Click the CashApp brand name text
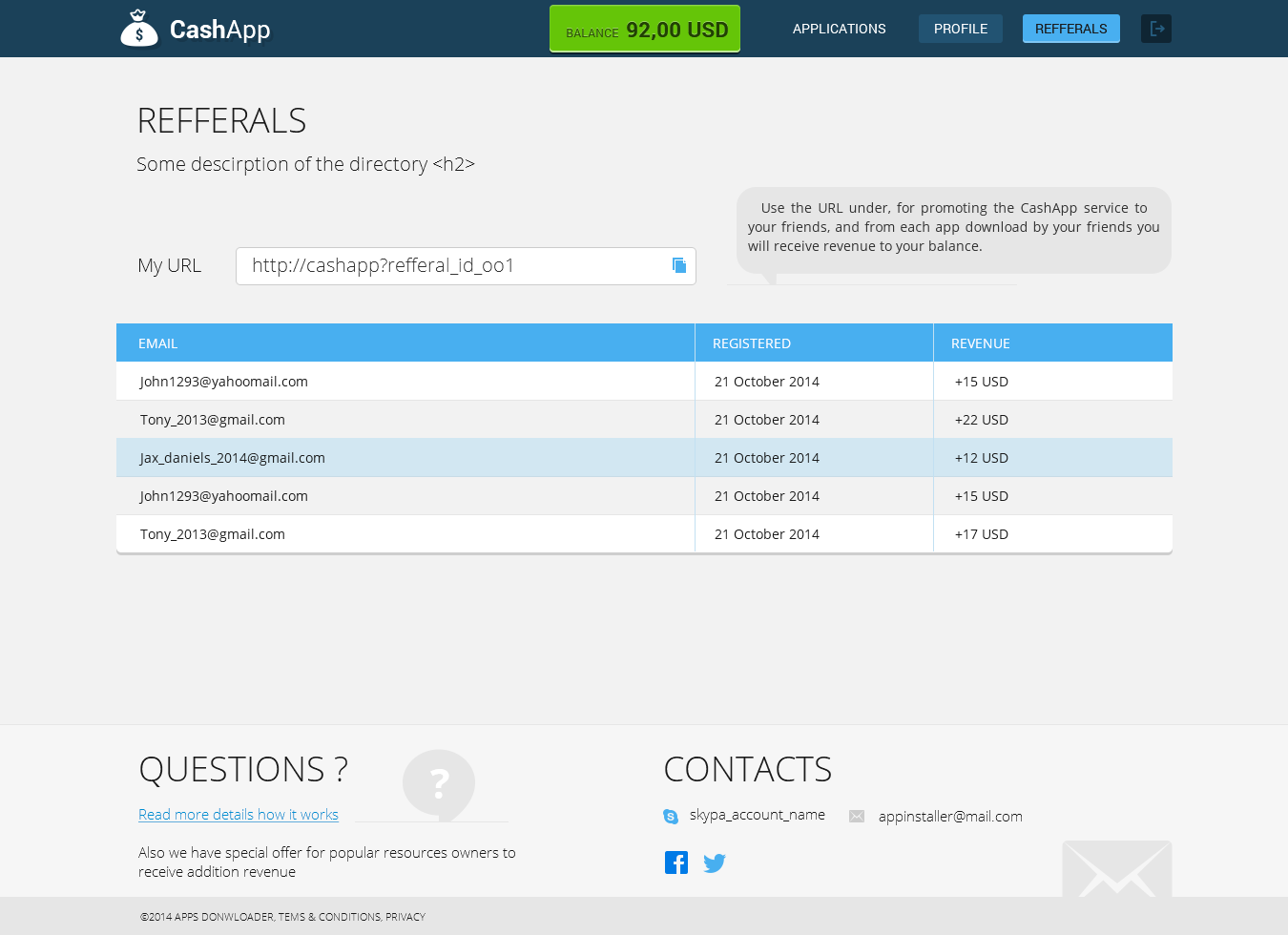1288x935 pixels. pos(220,30)
